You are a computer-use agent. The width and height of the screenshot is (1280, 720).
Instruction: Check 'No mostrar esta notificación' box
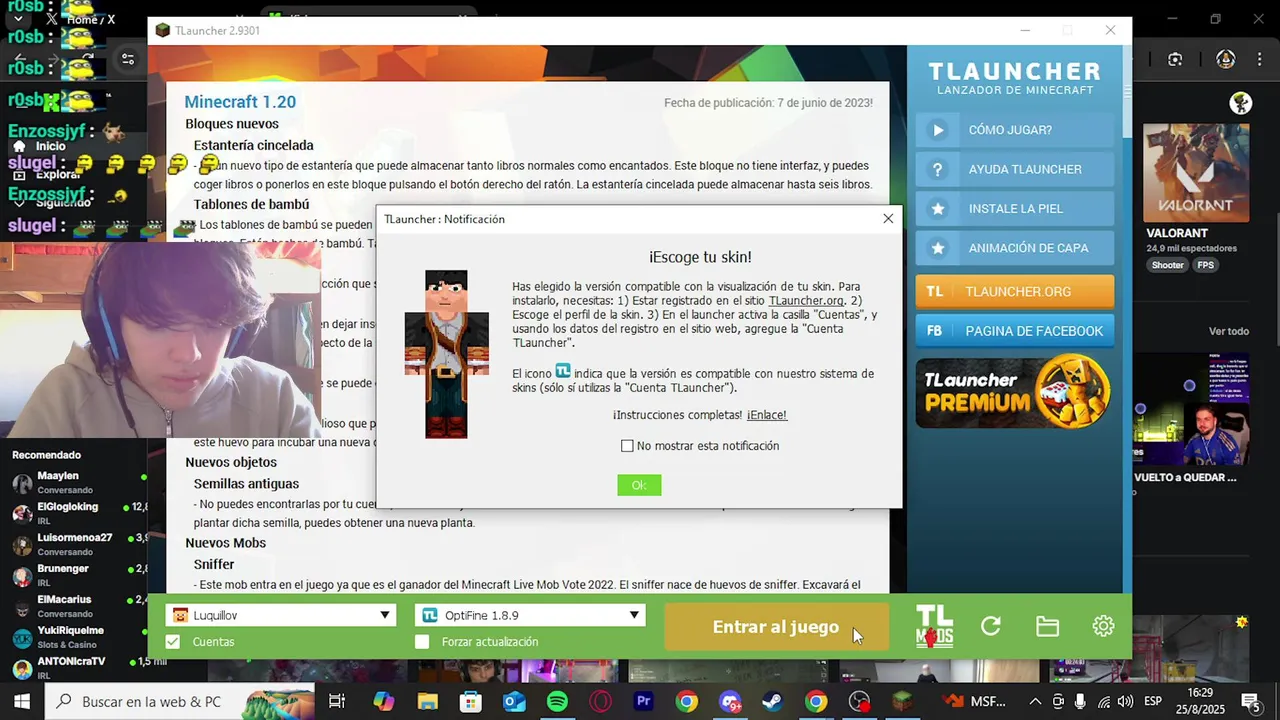tap(627, 446)
